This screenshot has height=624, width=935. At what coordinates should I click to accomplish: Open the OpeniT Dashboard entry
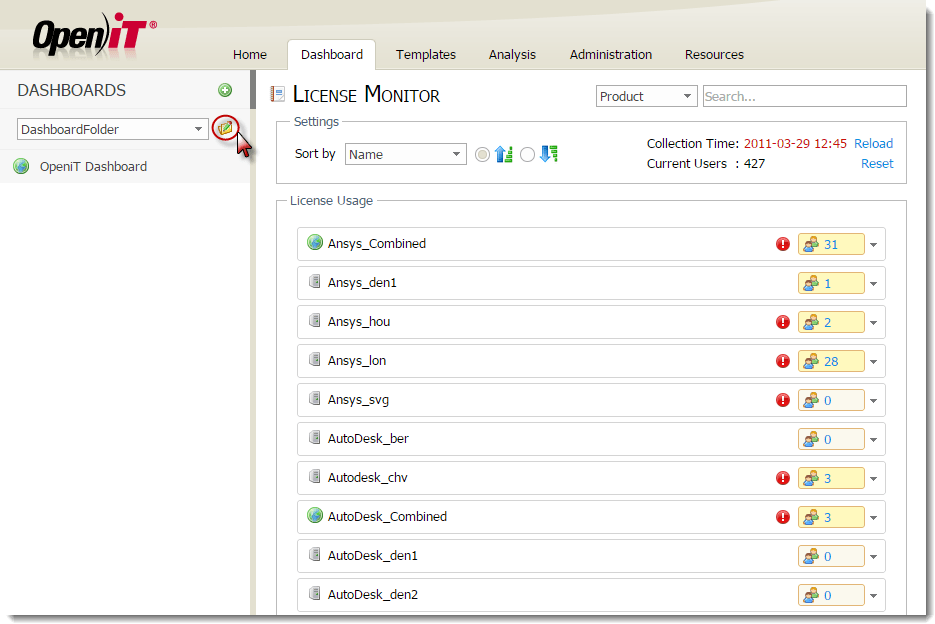[x=94, y=166]
